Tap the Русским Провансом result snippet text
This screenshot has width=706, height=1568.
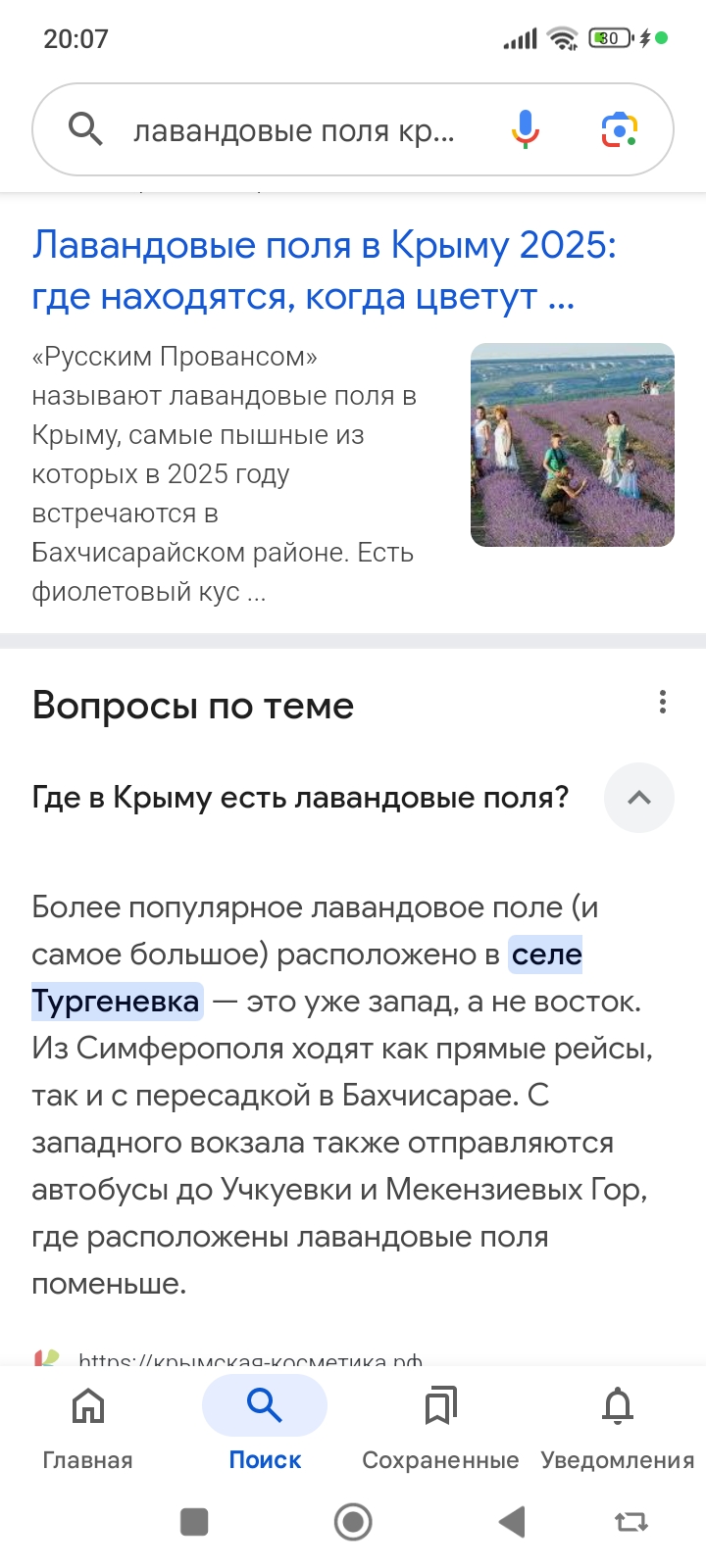tap(226, 474)
